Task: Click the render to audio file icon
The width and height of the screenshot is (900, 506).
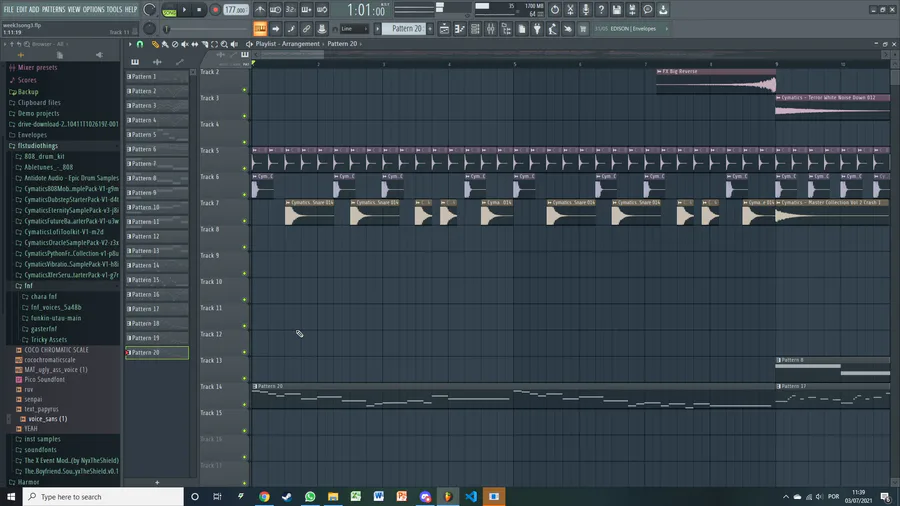Action: (632, 10)
